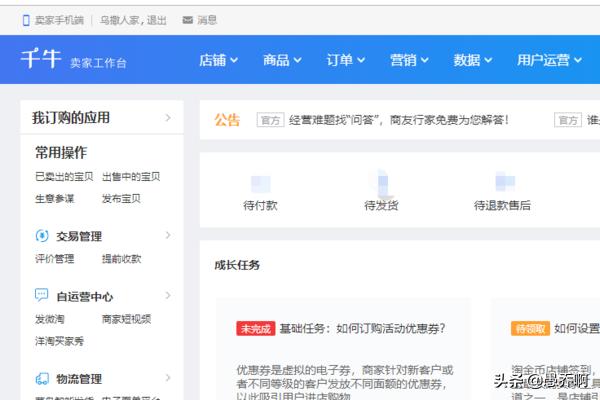Click the 千牛 logo

pos(41,59)
